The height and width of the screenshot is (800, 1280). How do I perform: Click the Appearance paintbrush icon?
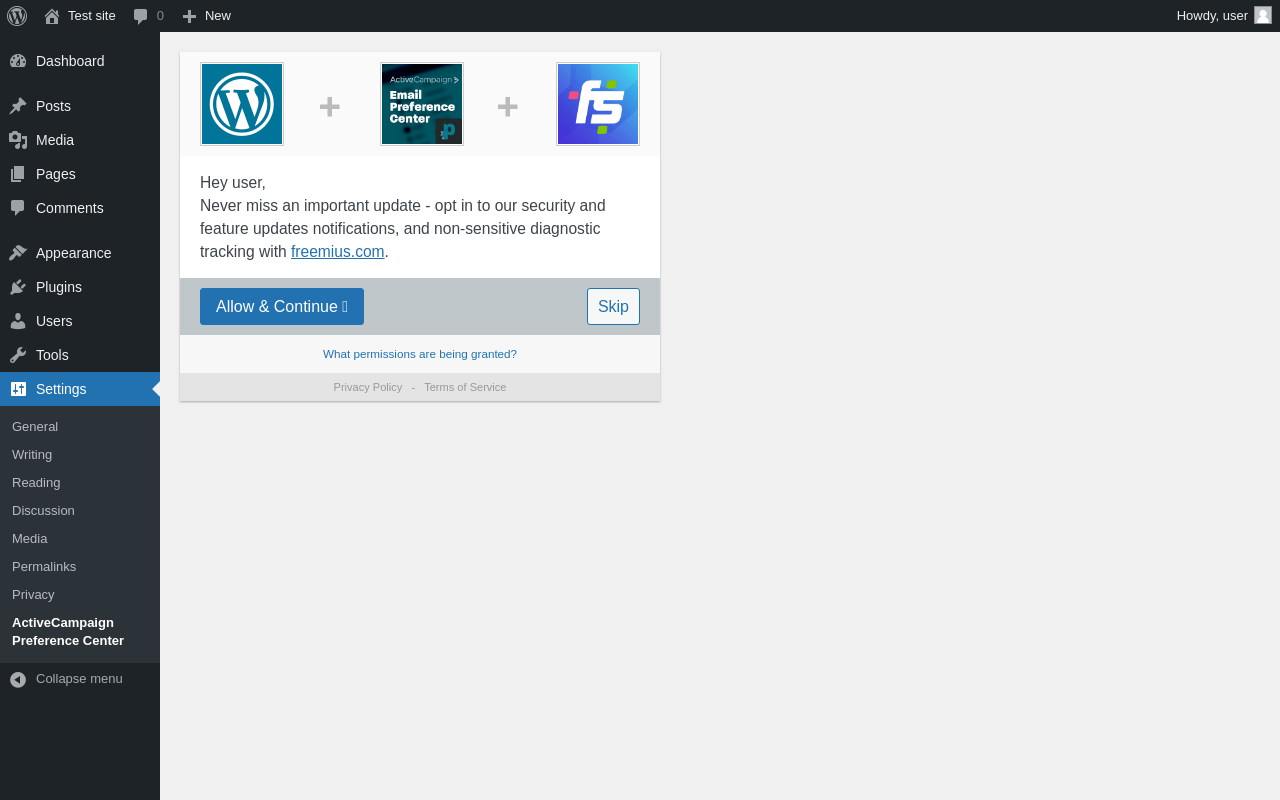pyautogui.click(x=18, y=253)
